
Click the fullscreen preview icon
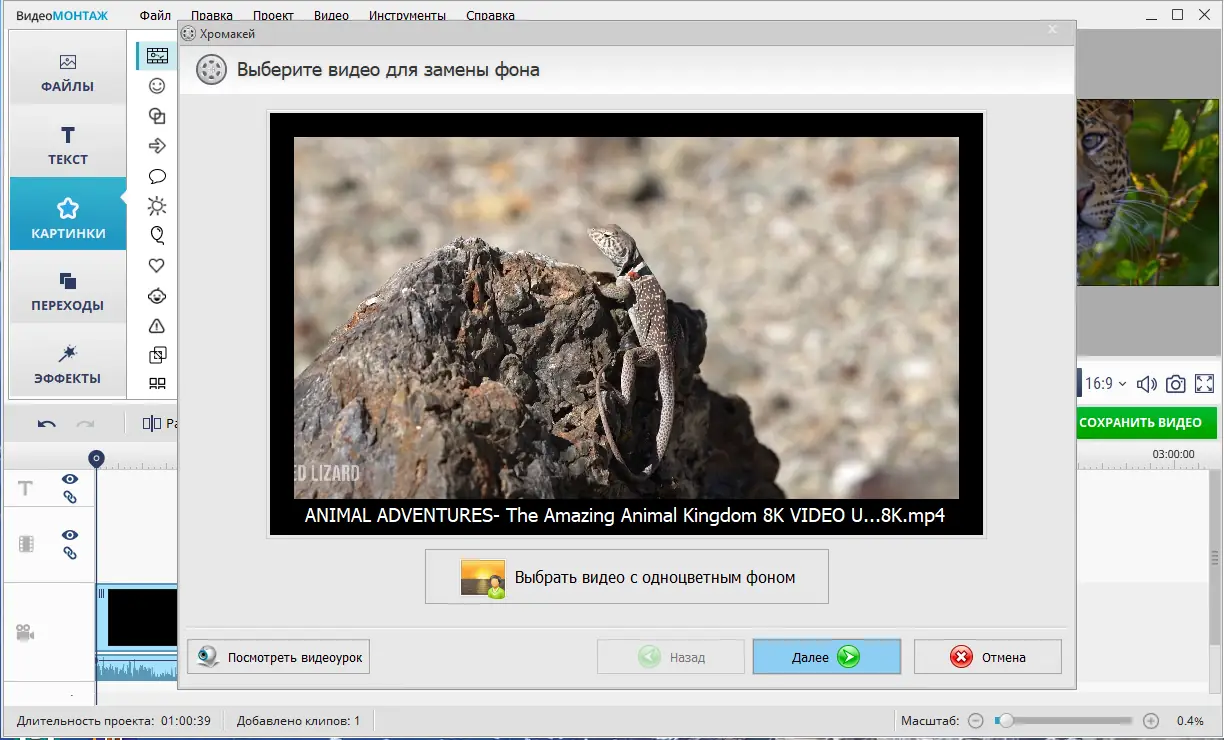[x=1205, y=384]
